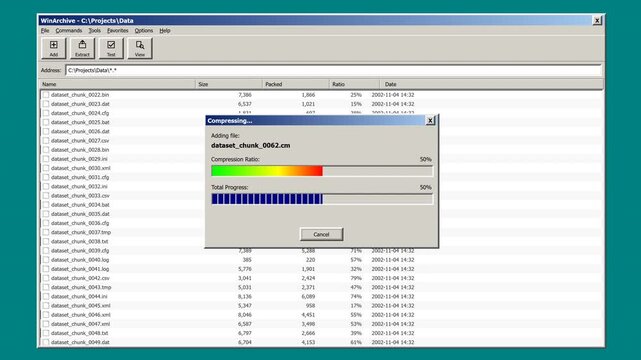The image size is (641, 360).
Task: Click dataset_chunk_0062.cm file name in dialog
Action: point(251,145)
